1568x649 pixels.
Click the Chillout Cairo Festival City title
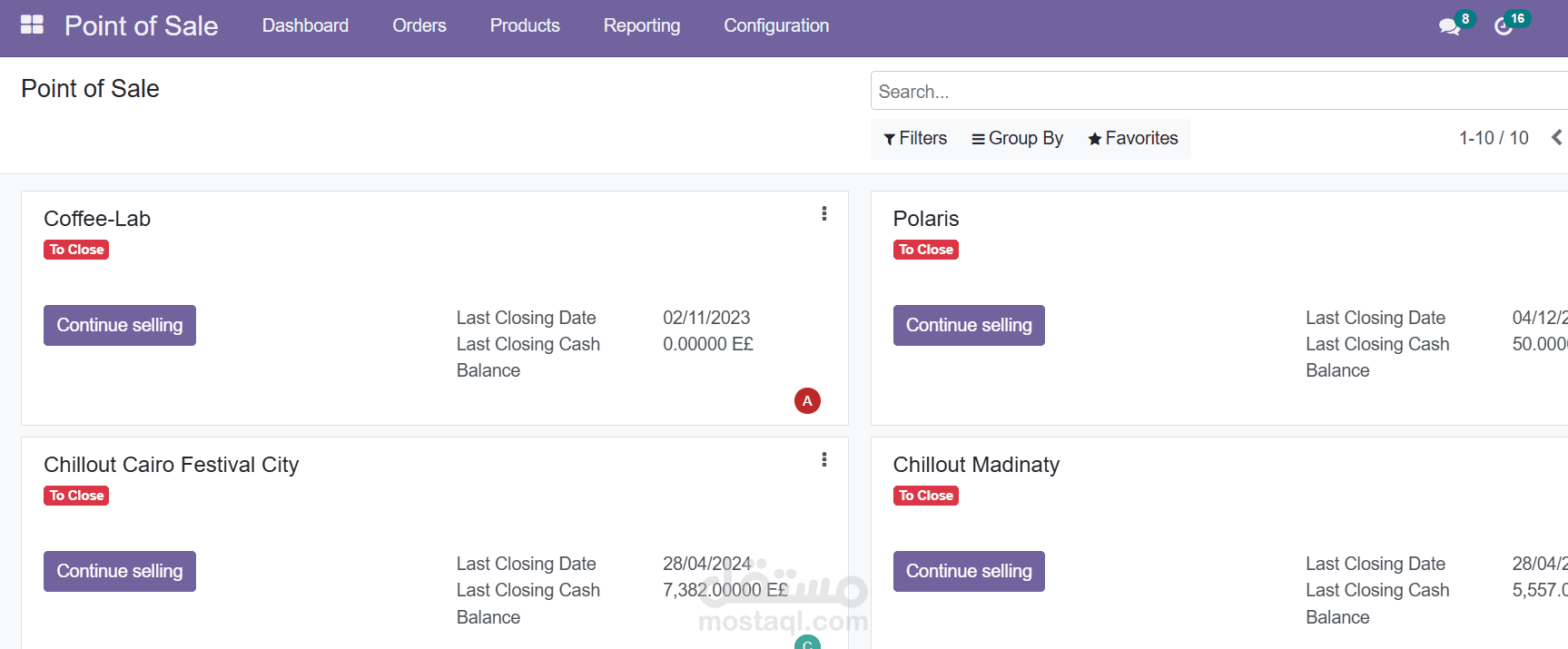[x=172, y=465]
